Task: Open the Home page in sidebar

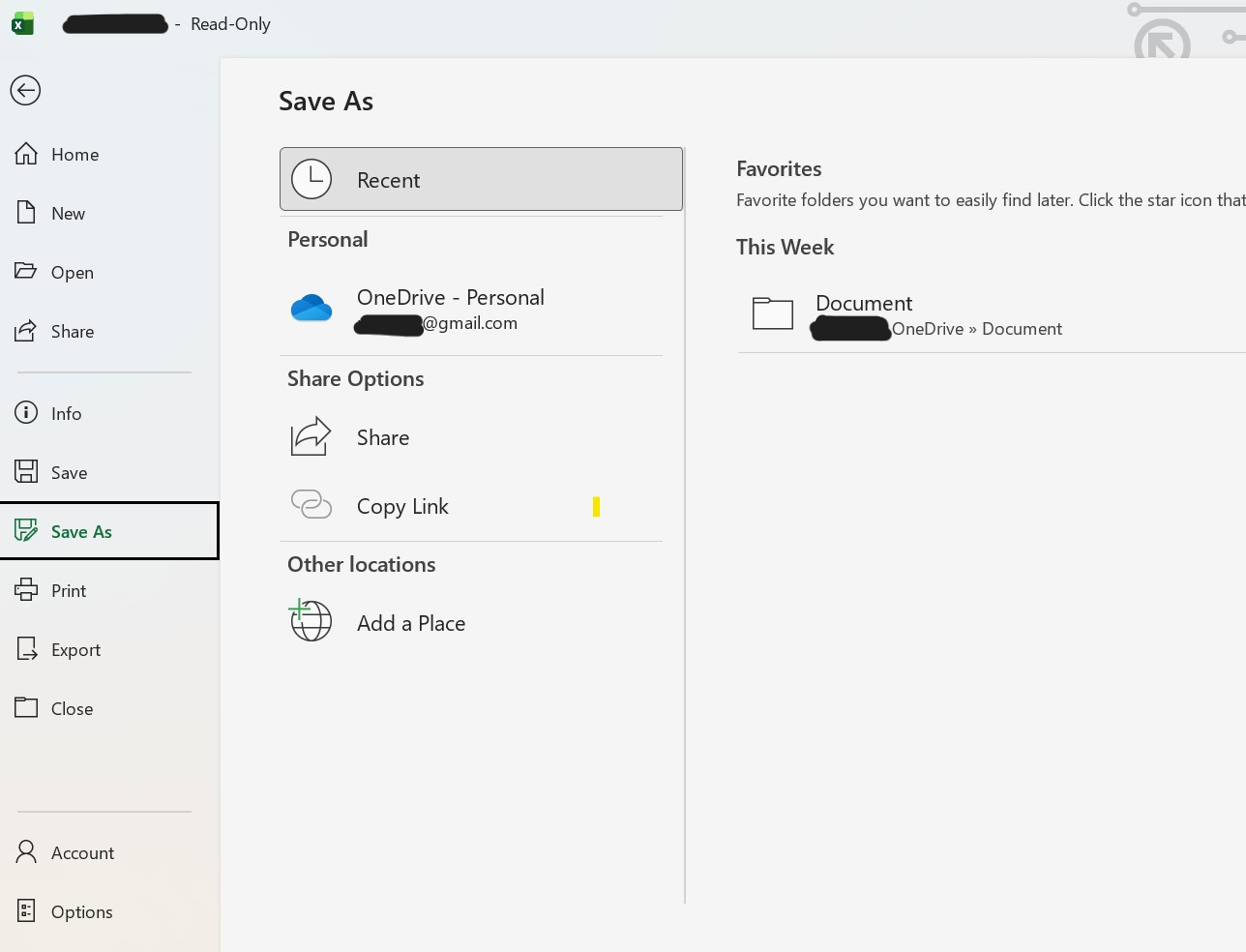Action: coord(109,154)
